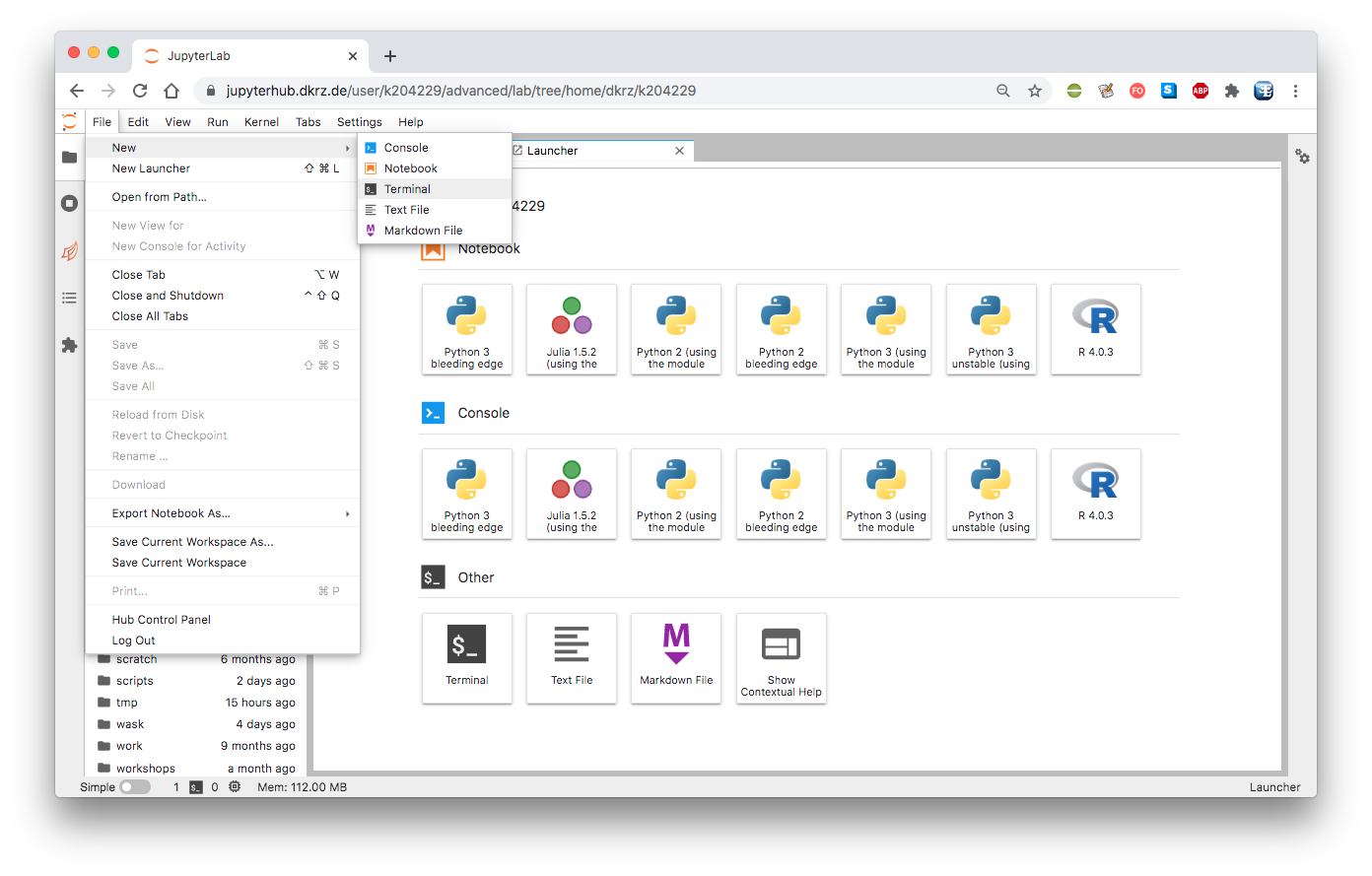The image size is (1372, 876).
Task: Open Terminal launcher card under Other
Action: (467, 658)
